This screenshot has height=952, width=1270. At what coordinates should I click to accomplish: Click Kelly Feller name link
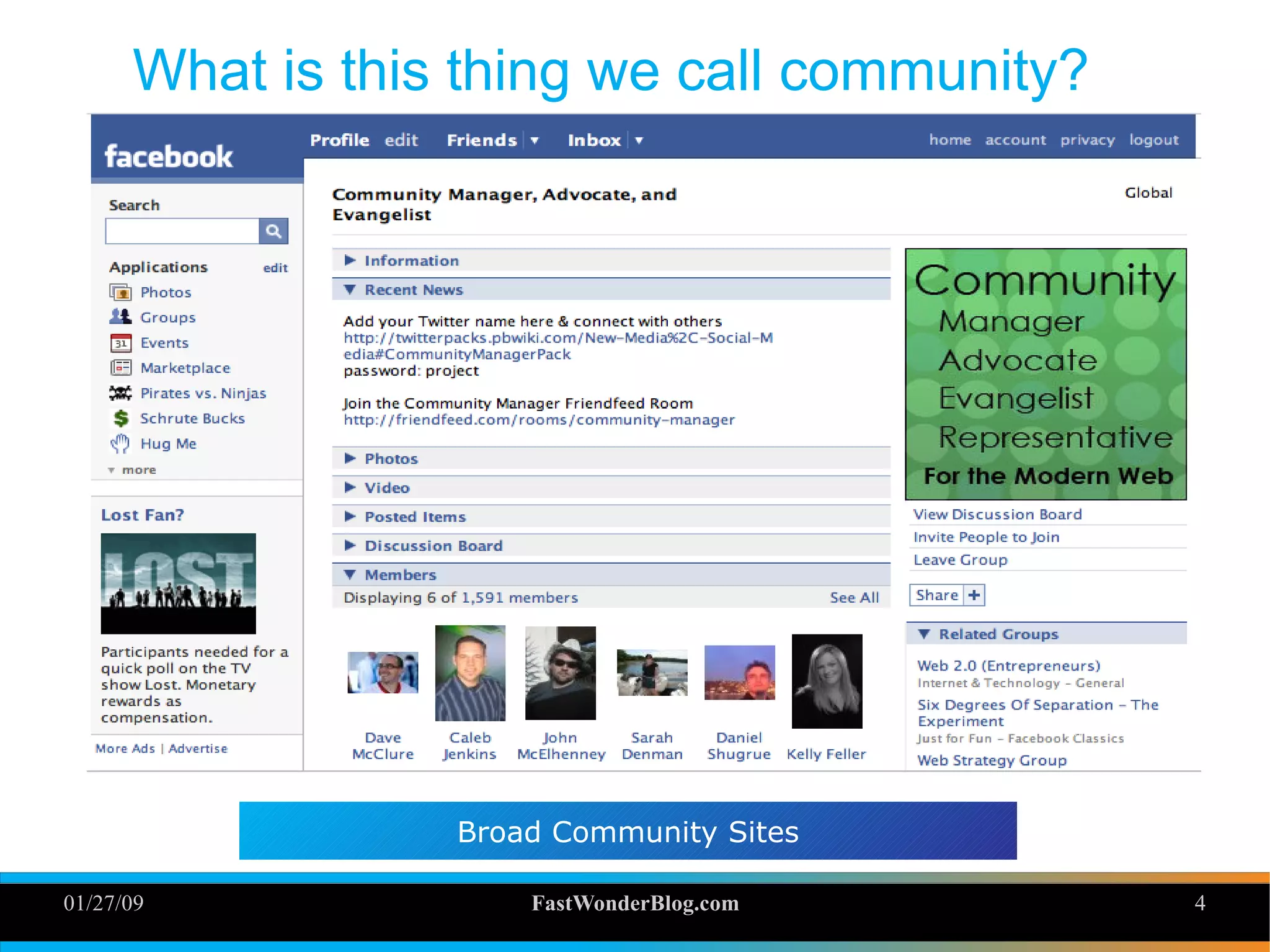pos(826,754)
